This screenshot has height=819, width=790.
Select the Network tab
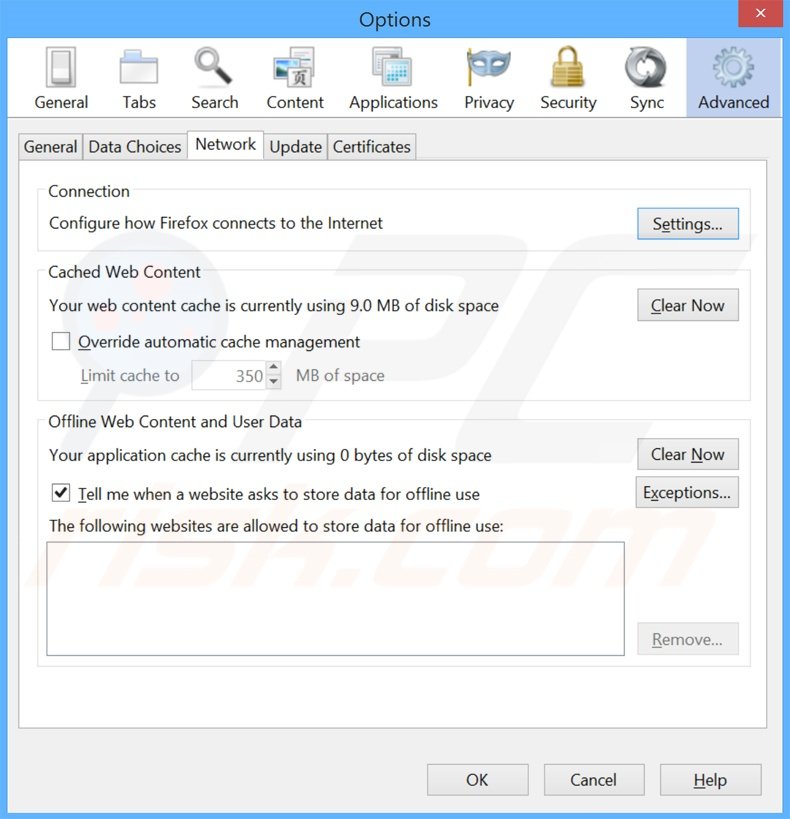(x=225, y=145)
